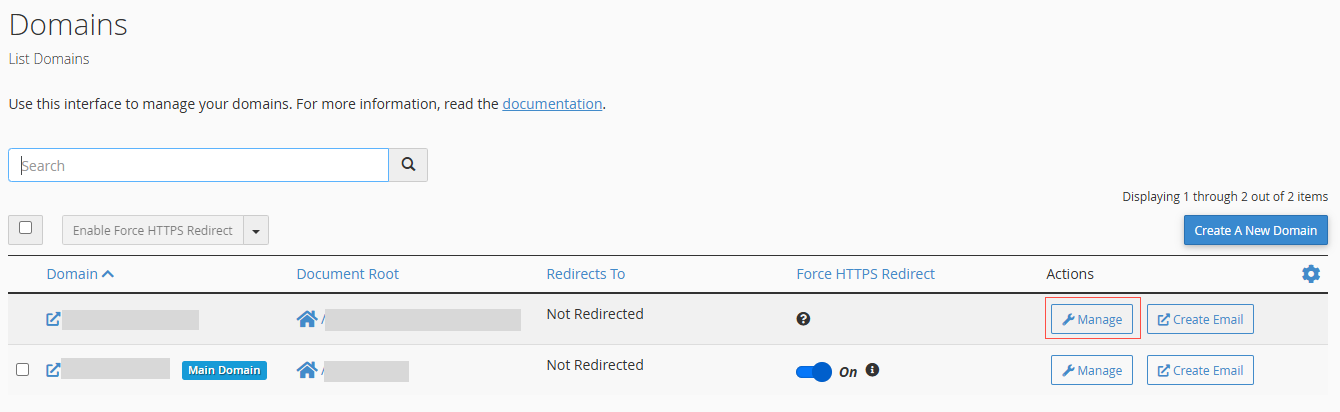
Task: Sort by Document Root column header
Action: click(348, 274)
